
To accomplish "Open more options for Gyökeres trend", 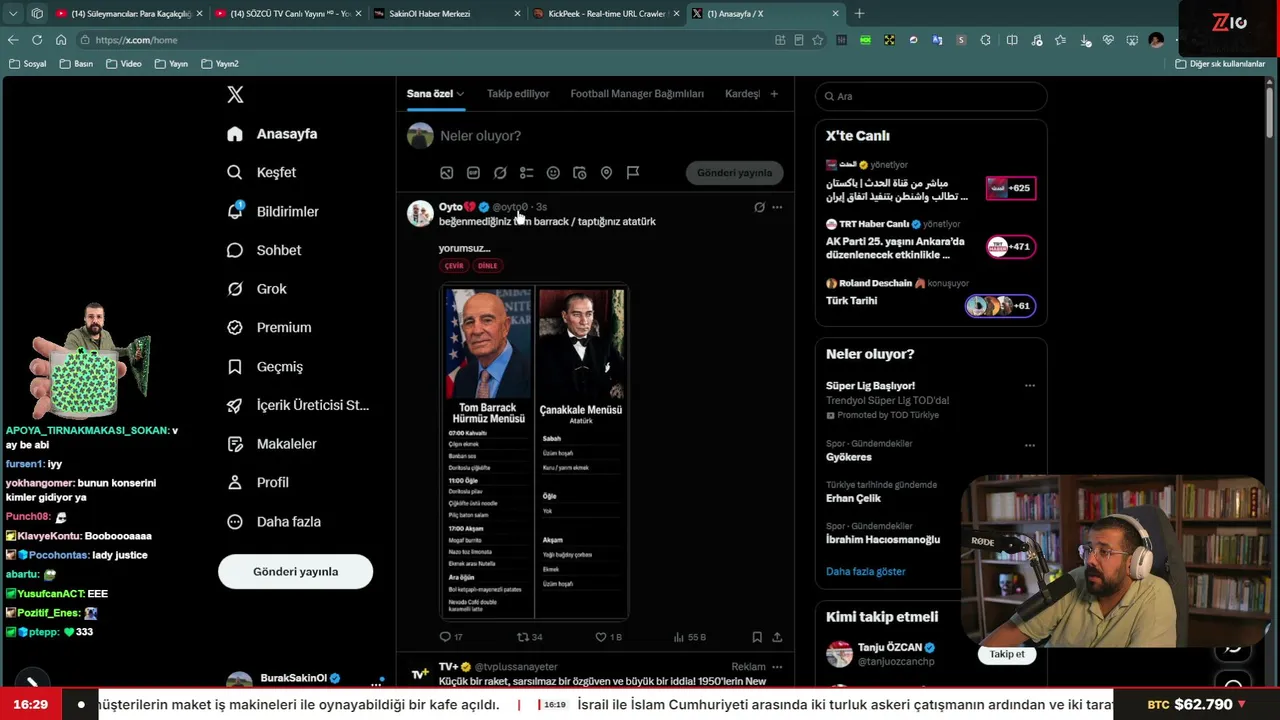I will [1030, 445].
